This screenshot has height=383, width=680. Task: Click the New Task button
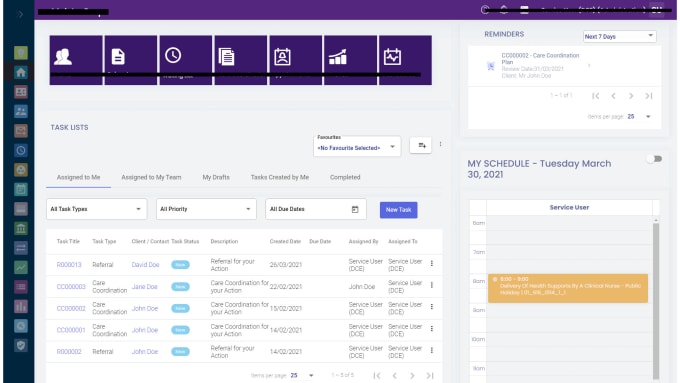(399, 210)
